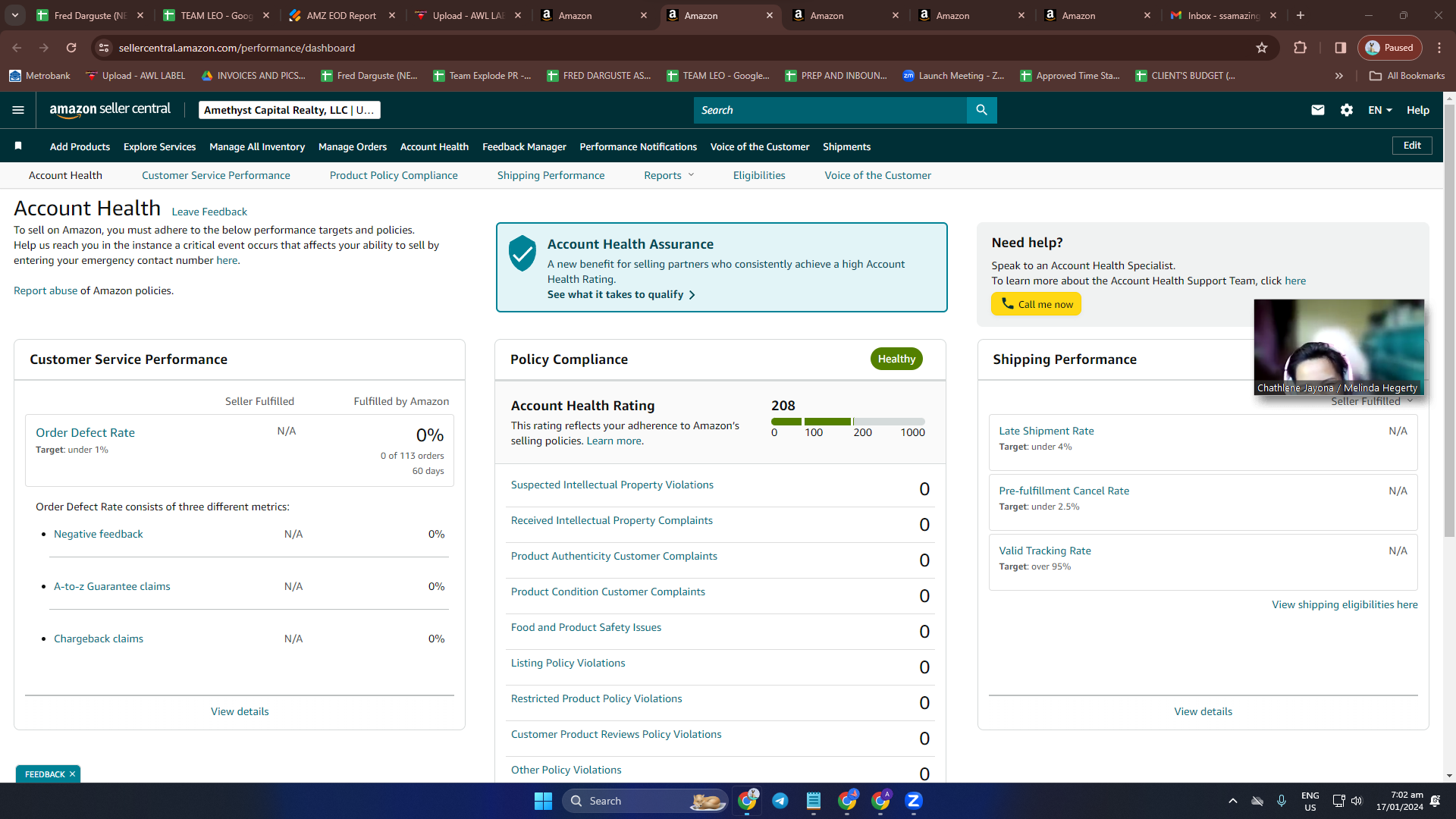Click the search magnifier button in Seller Central
The image size is (1456, 819).
click(x=981, y=110)
